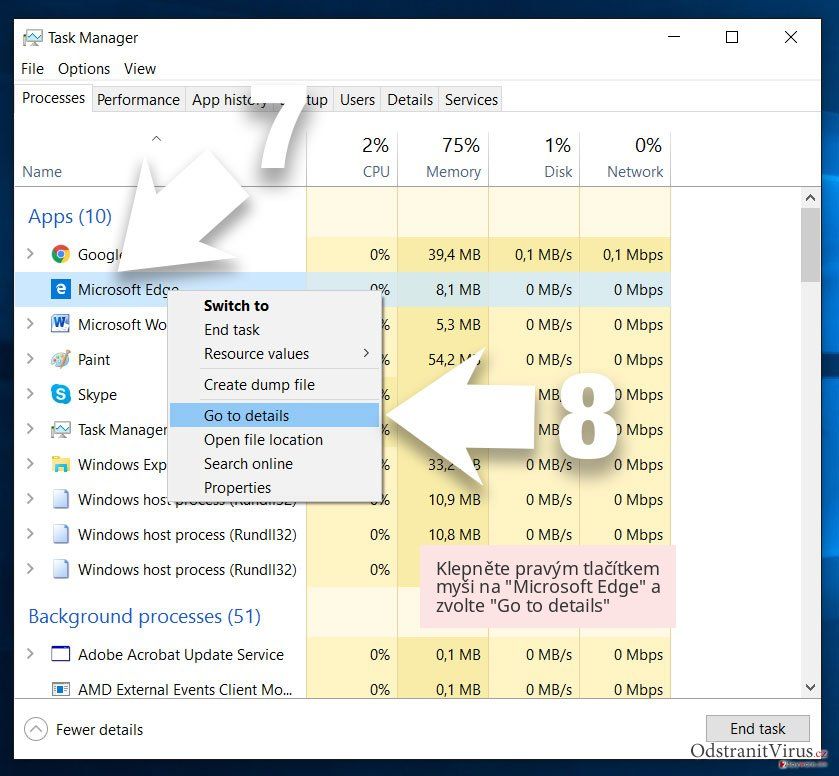The width and height of the screenshot is (839, 776).
Task: Expand the Task Manager process group
Action: click(30, 429)
